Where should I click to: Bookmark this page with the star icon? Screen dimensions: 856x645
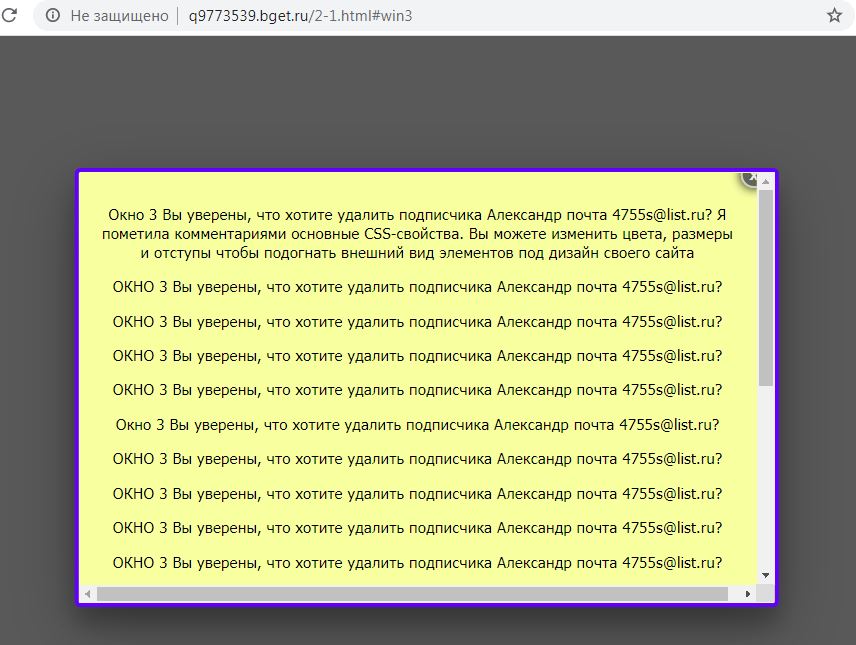point(834,15)
